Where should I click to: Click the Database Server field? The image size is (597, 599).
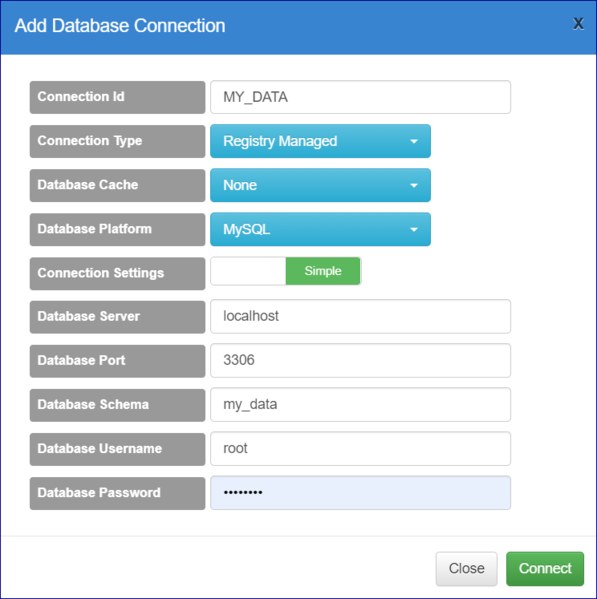point(360,316)
